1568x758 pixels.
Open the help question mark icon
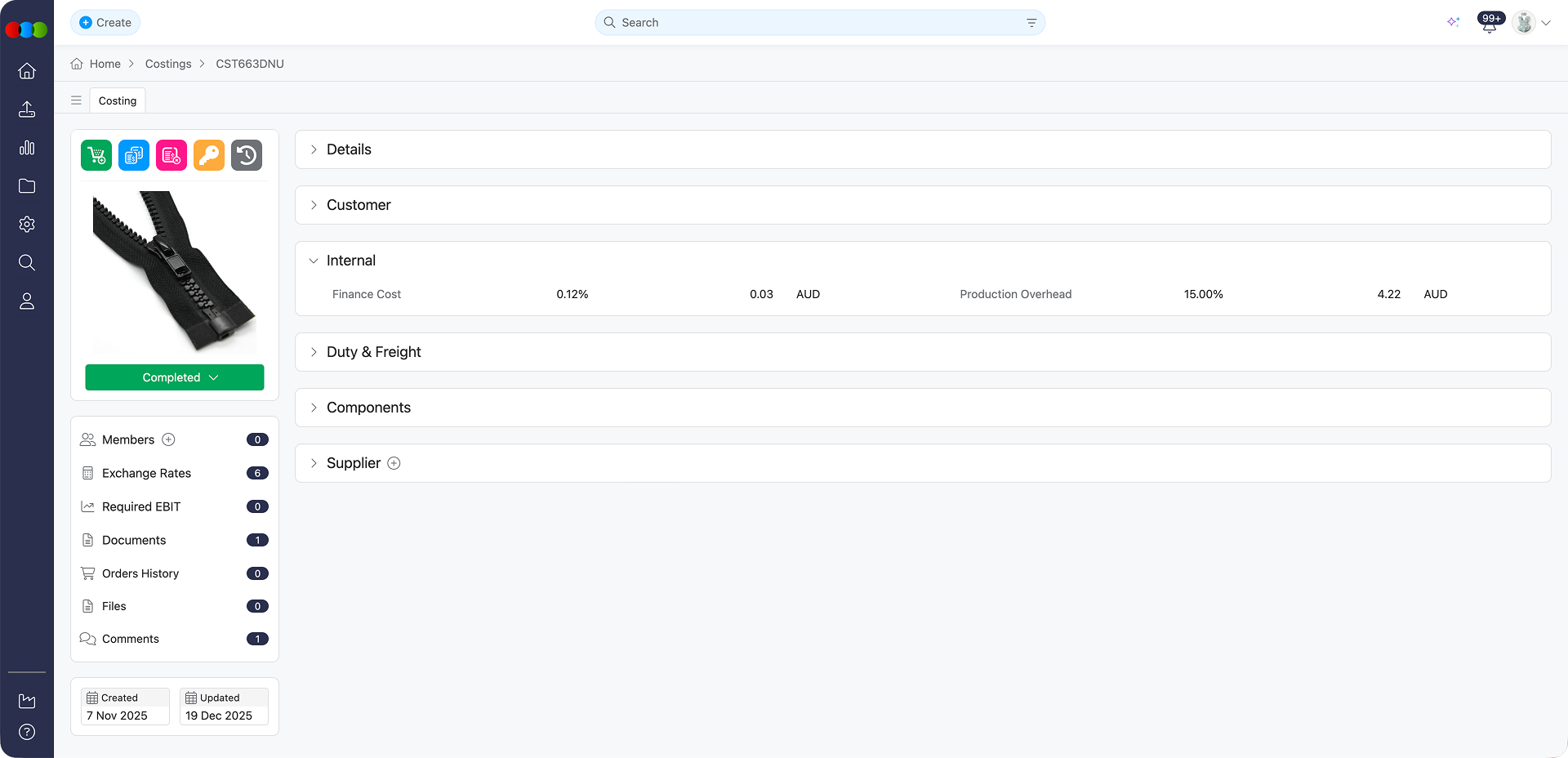(27, 732)
